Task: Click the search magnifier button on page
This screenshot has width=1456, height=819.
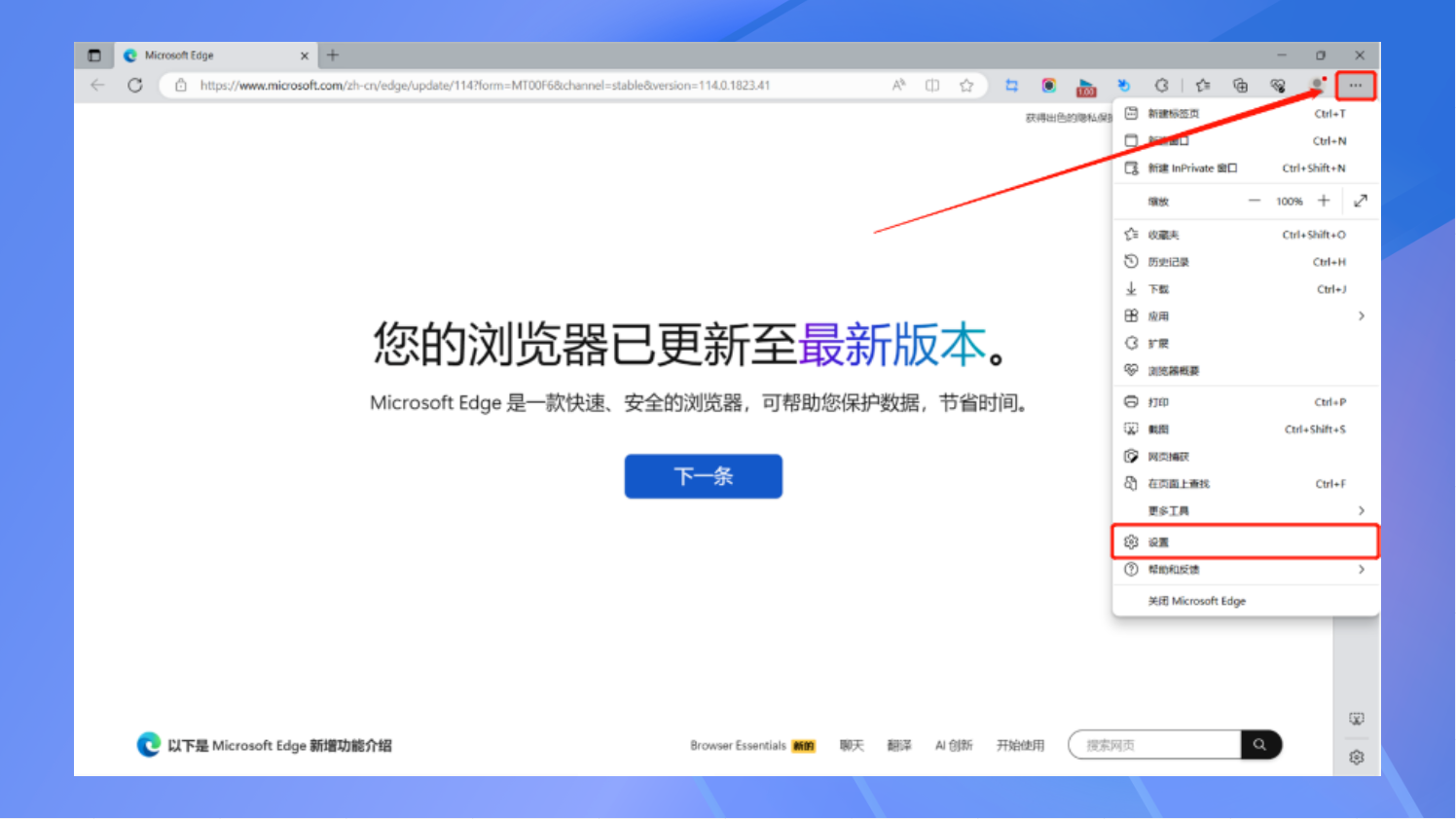Action: [x=1260, y=745]
